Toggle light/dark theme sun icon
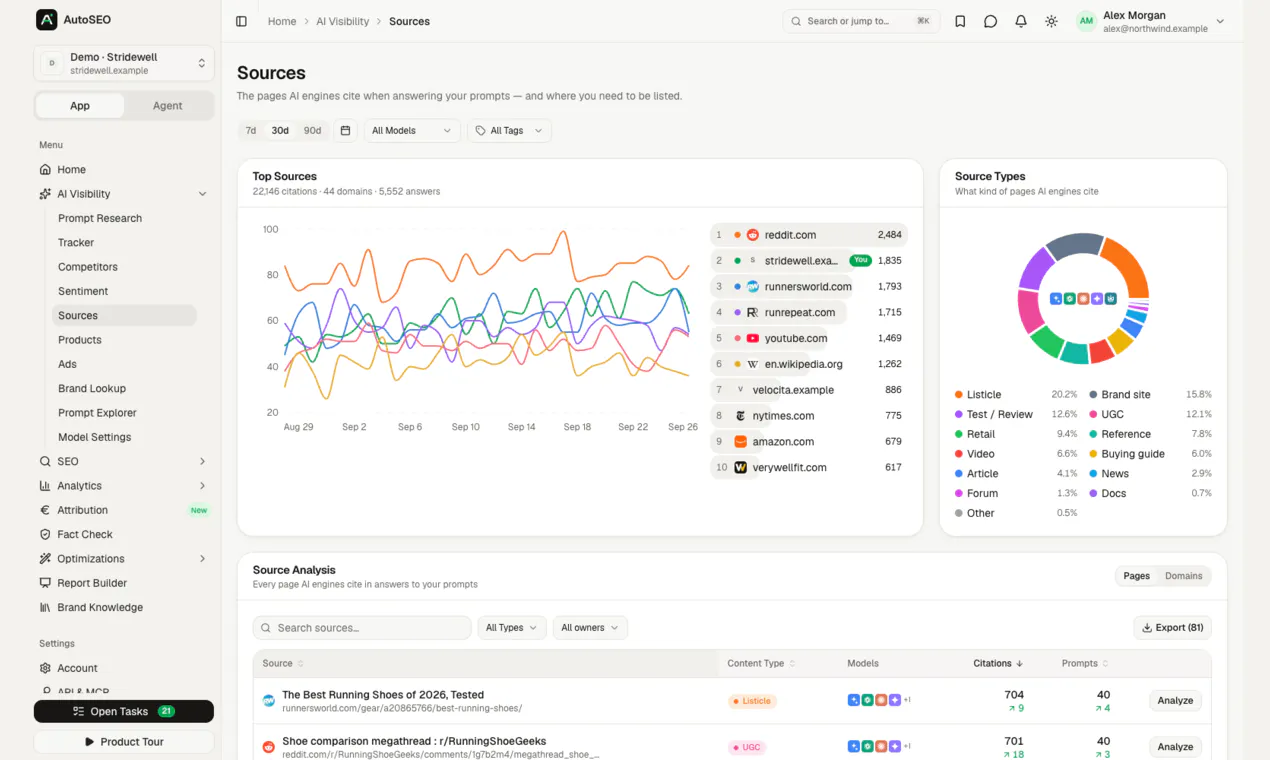The width and height of the screenshot is (1270, 760). pyautogui.click(x=1051, y=21)
